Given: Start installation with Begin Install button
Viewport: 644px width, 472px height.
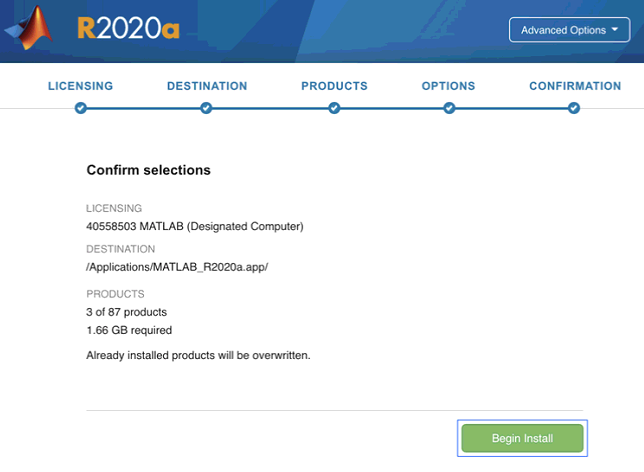Looking at the screenshot, I should [522, 438].
